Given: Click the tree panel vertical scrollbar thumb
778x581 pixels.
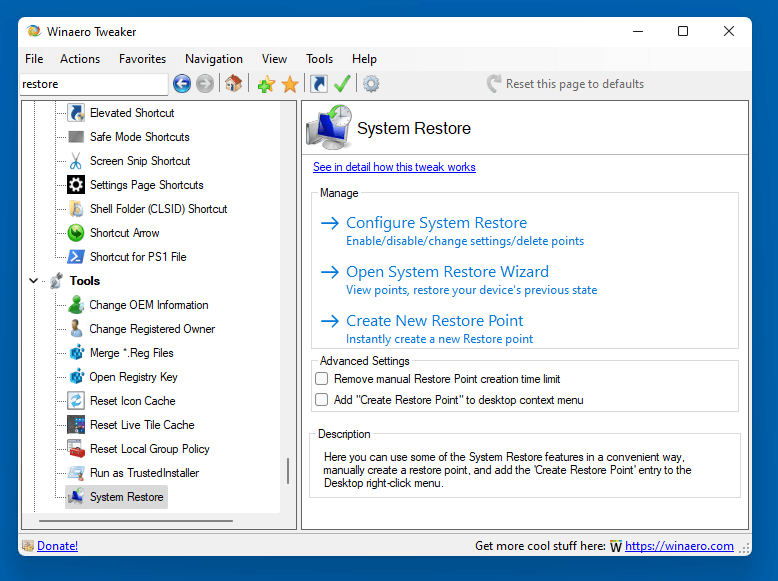Looking at the screenshot, I should pos(288,471).
